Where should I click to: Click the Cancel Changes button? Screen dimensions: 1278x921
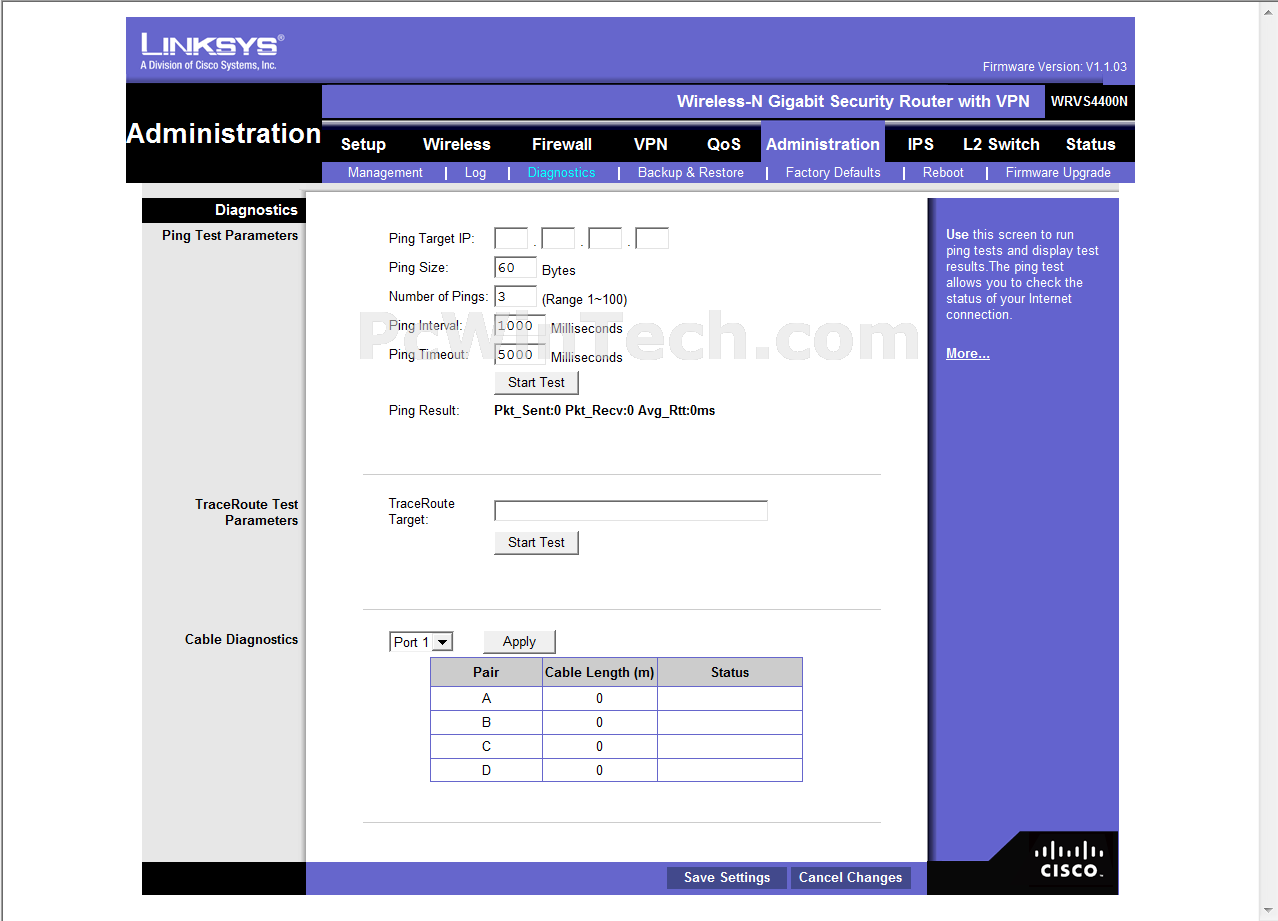851,878
